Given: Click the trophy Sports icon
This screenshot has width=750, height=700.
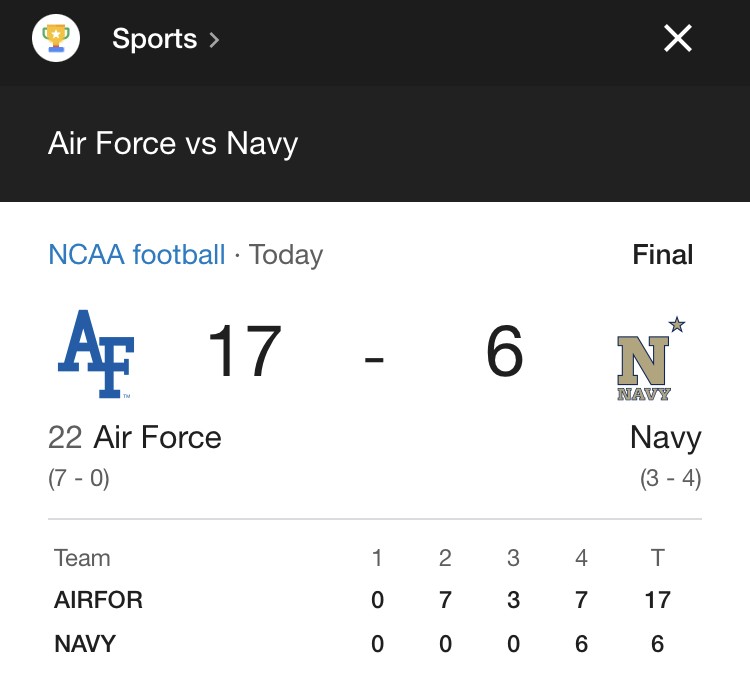Looking at the screenshot, I should tap(56, 38).
